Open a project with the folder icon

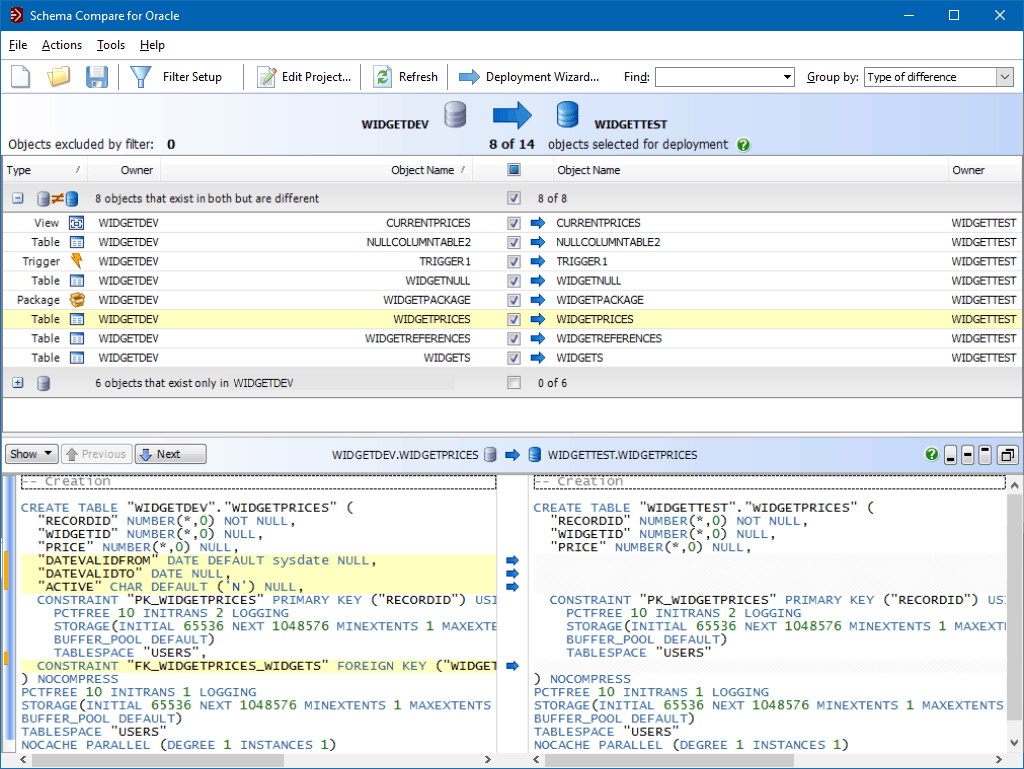[58, 76]
